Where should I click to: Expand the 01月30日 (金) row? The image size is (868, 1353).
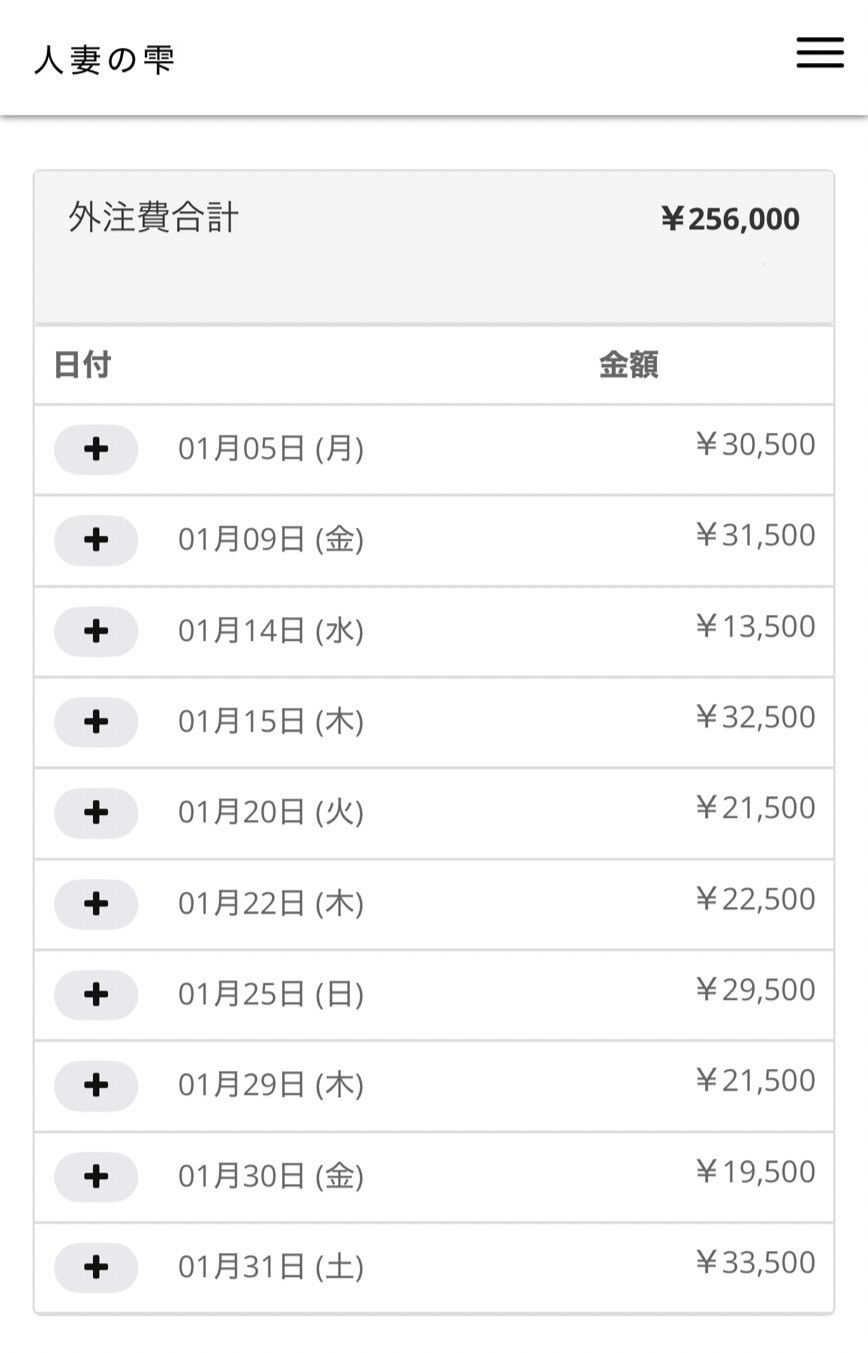96,1176
